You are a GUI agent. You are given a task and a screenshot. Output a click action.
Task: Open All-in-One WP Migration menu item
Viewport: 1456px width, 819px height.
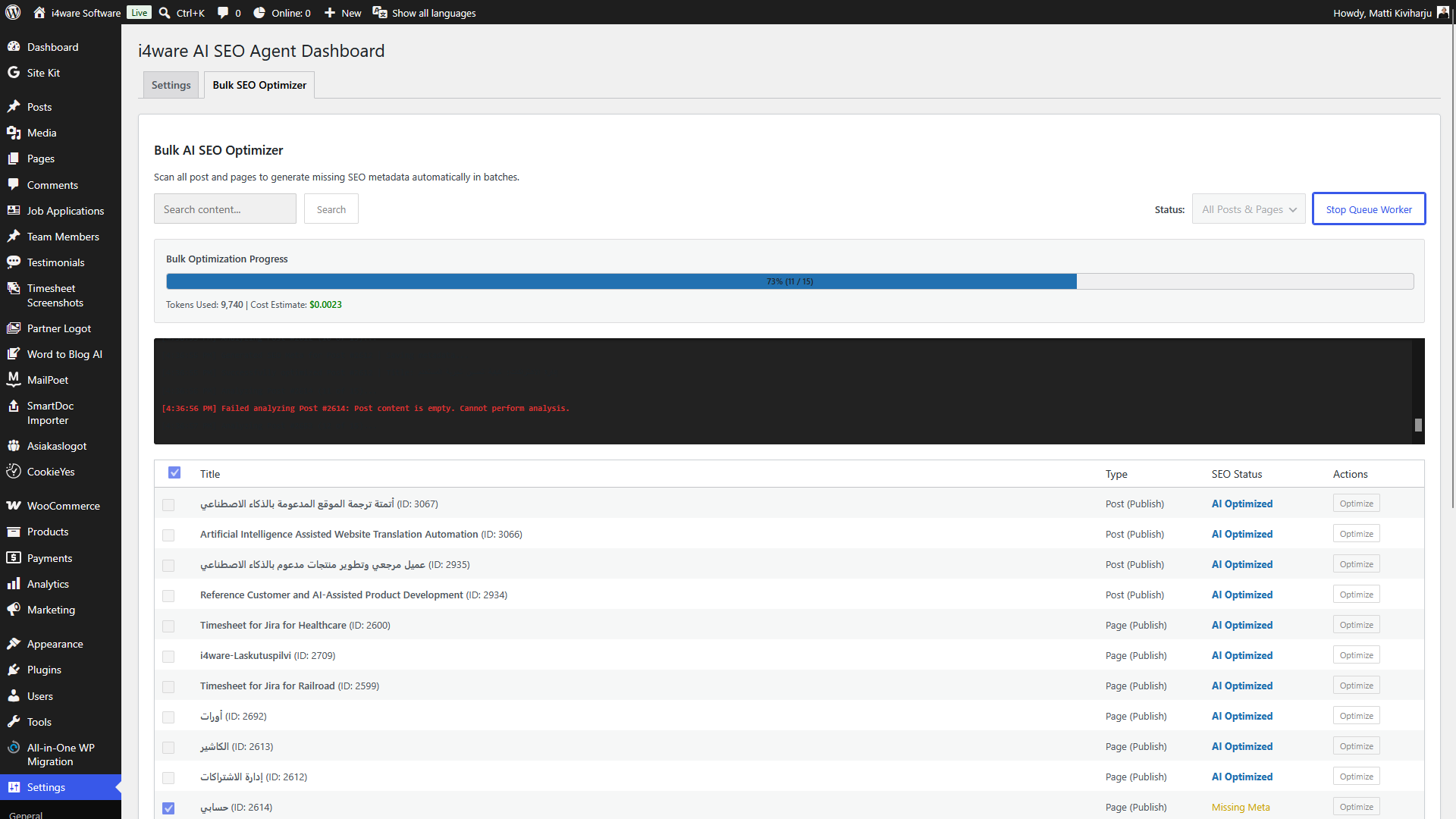point(61,754)
